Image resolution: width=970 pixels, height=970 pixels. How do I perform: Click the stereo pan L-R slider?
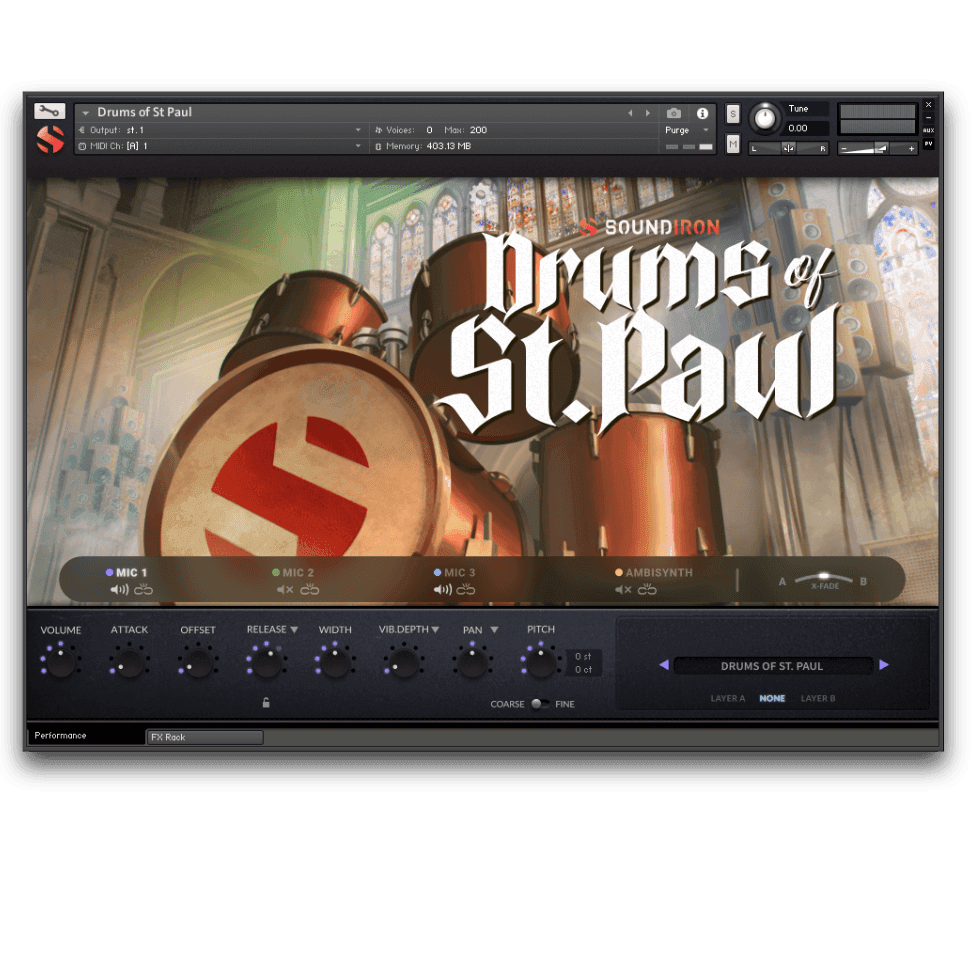coord(788,148)
